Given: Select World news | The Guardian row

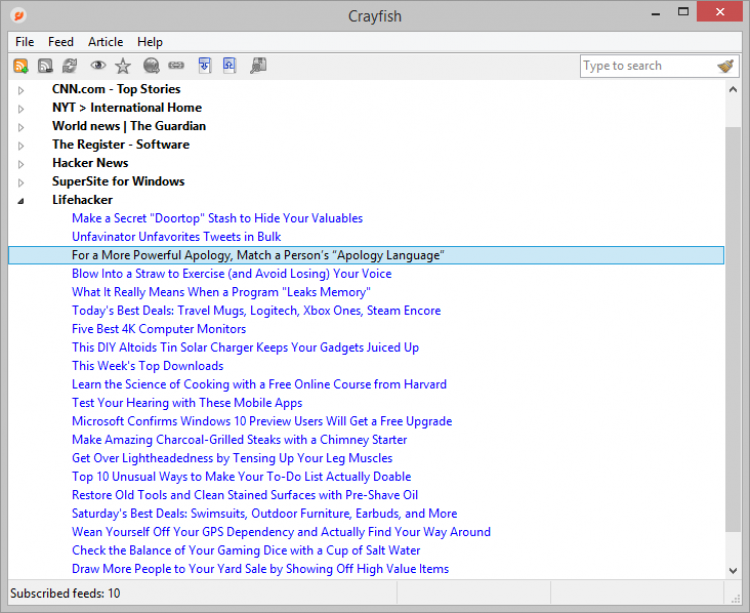Looking at the screenshot, I should point(129,126).
